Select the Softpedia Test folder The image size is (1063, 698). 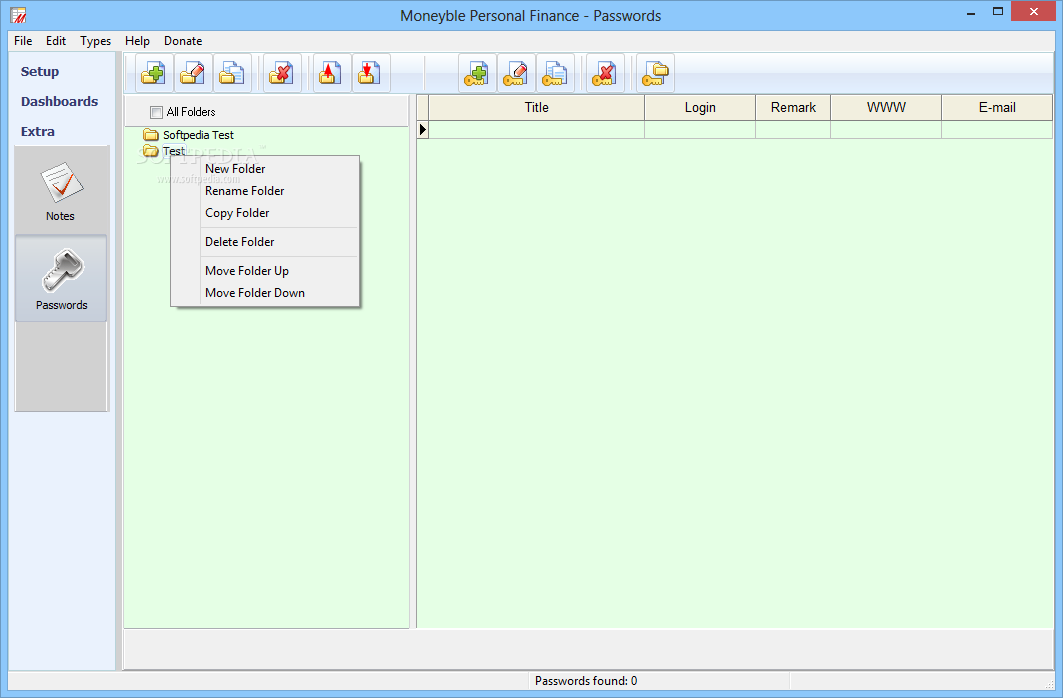[x=198, y=135]
